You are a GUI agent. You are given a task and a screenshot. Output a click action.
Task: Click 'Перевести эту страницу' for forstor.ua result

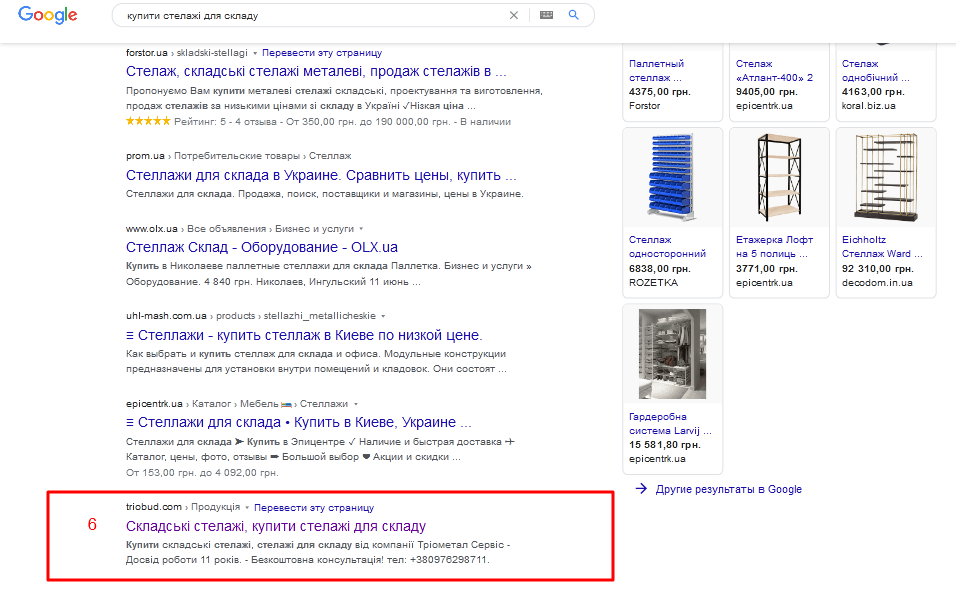[322, 52]
